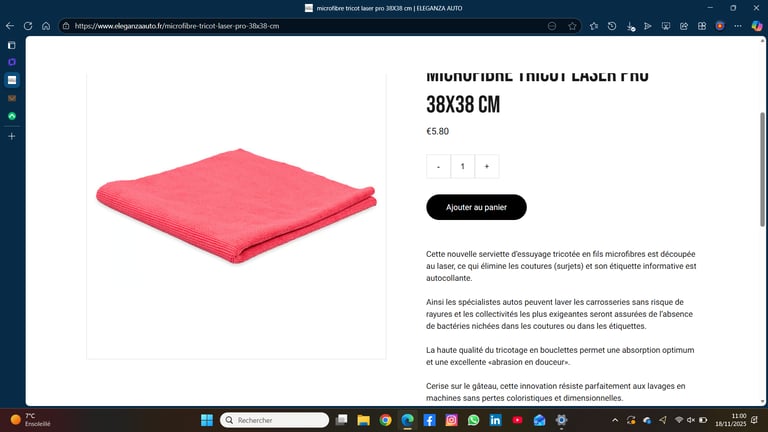Click the red microfibre towel image
Screen dimensions: 768x432
pyautogui.click(x=236, y=206)
